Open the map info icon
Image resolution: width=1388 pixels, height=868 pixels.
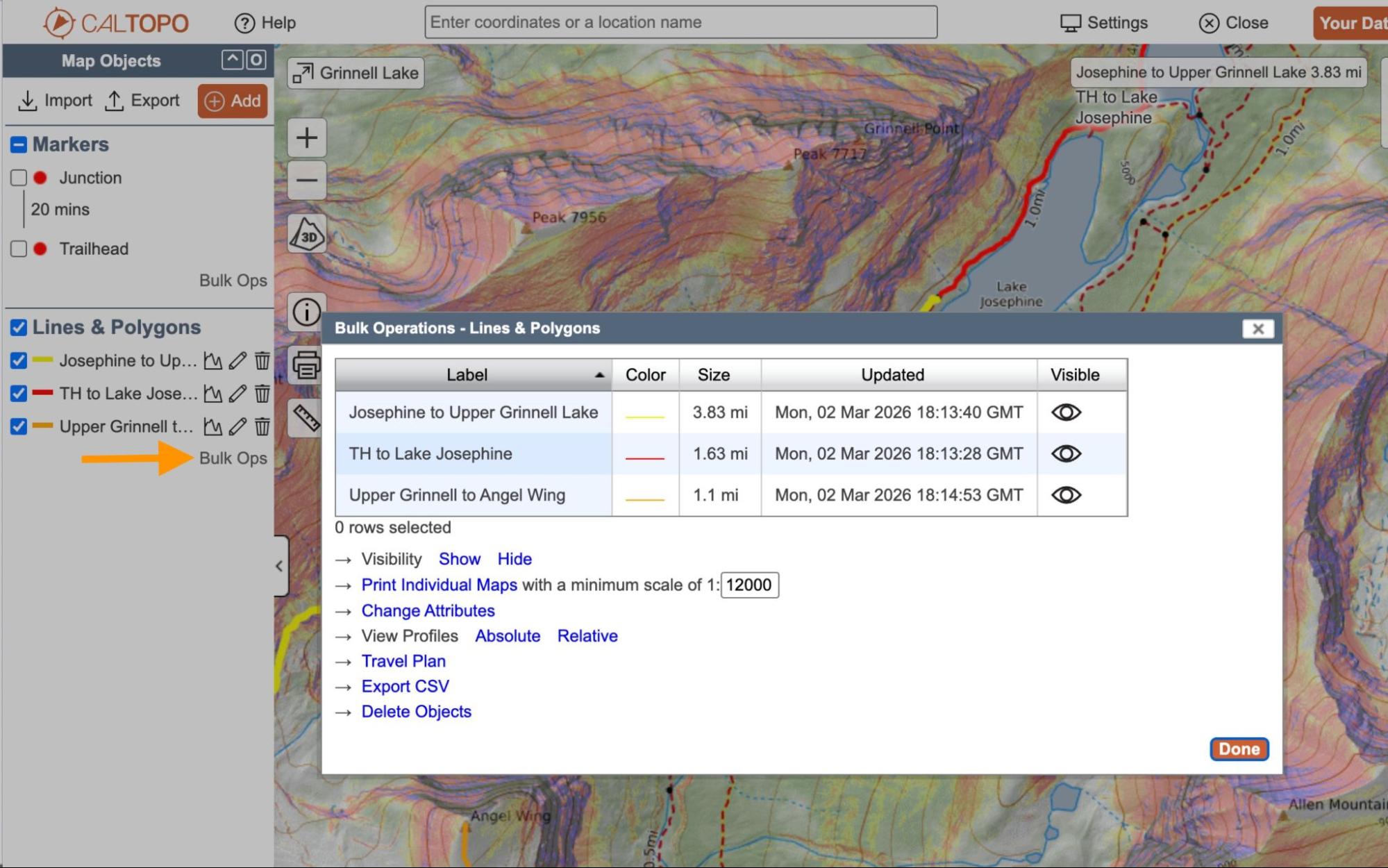tap(306, 312)
